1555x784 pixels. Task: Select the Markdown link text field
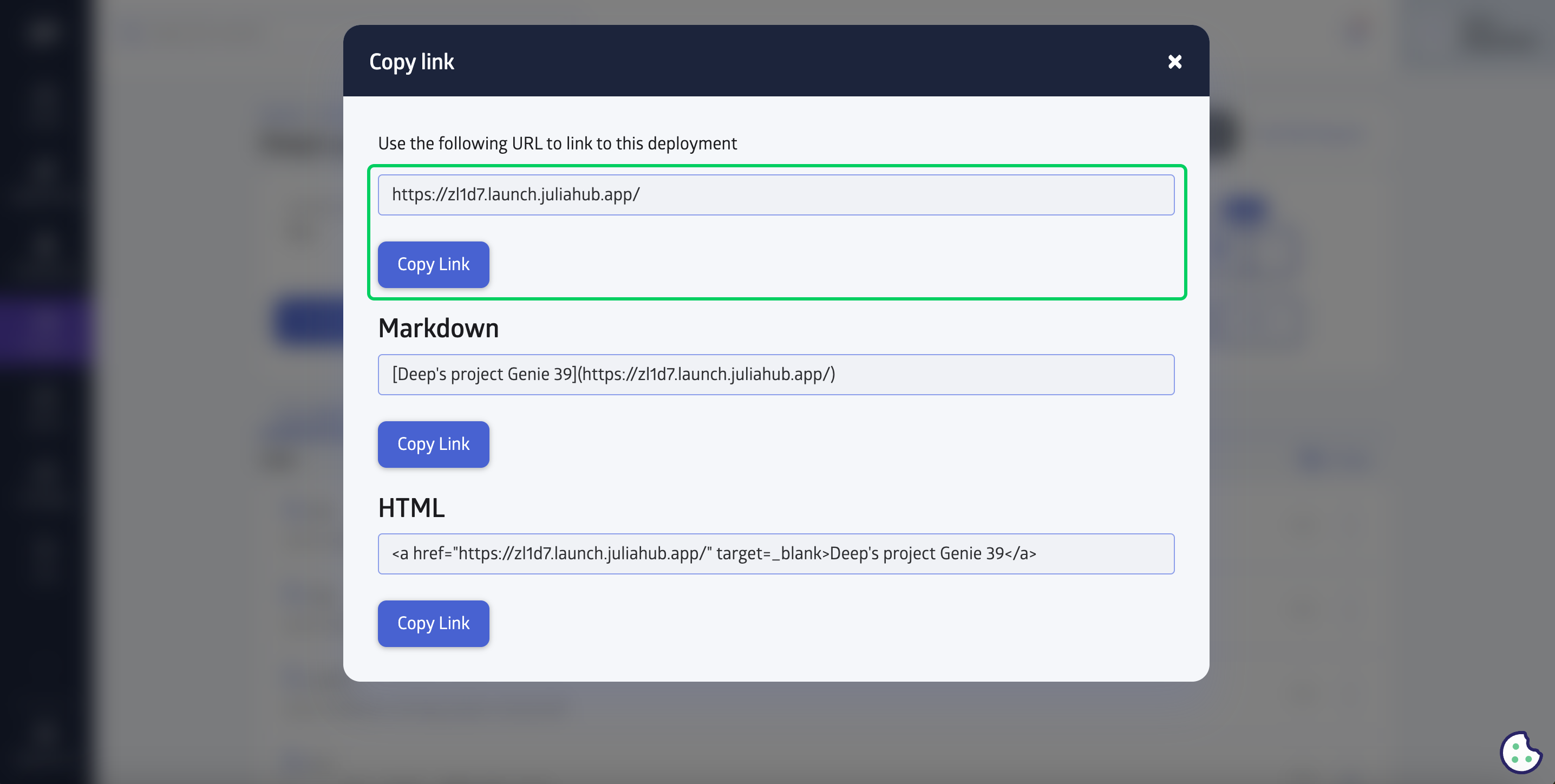point(776,374)
